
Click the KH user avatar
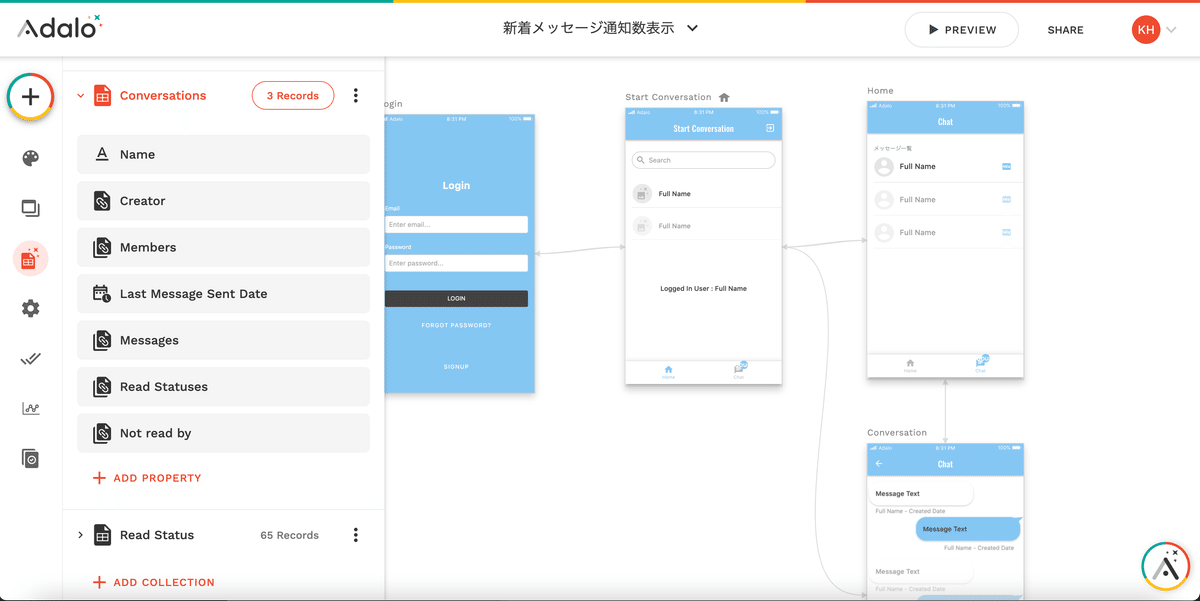click(1145, 30)
